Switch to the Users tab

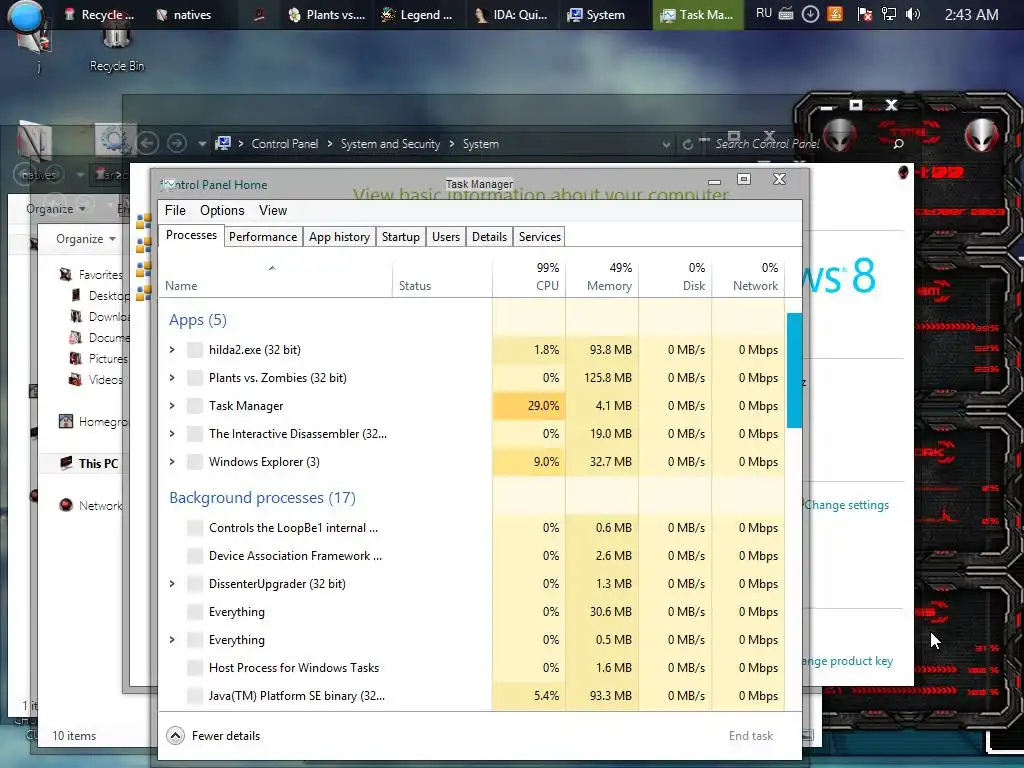coord(446,236)
